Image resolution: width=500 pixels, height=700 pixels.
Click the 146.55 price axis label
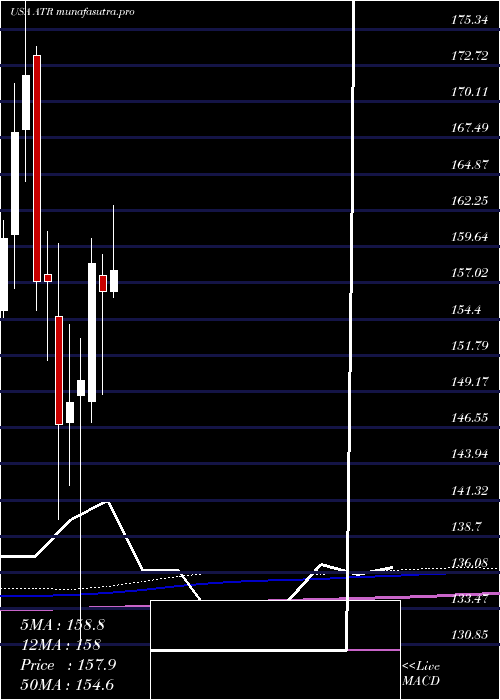[x=469, y=417]
